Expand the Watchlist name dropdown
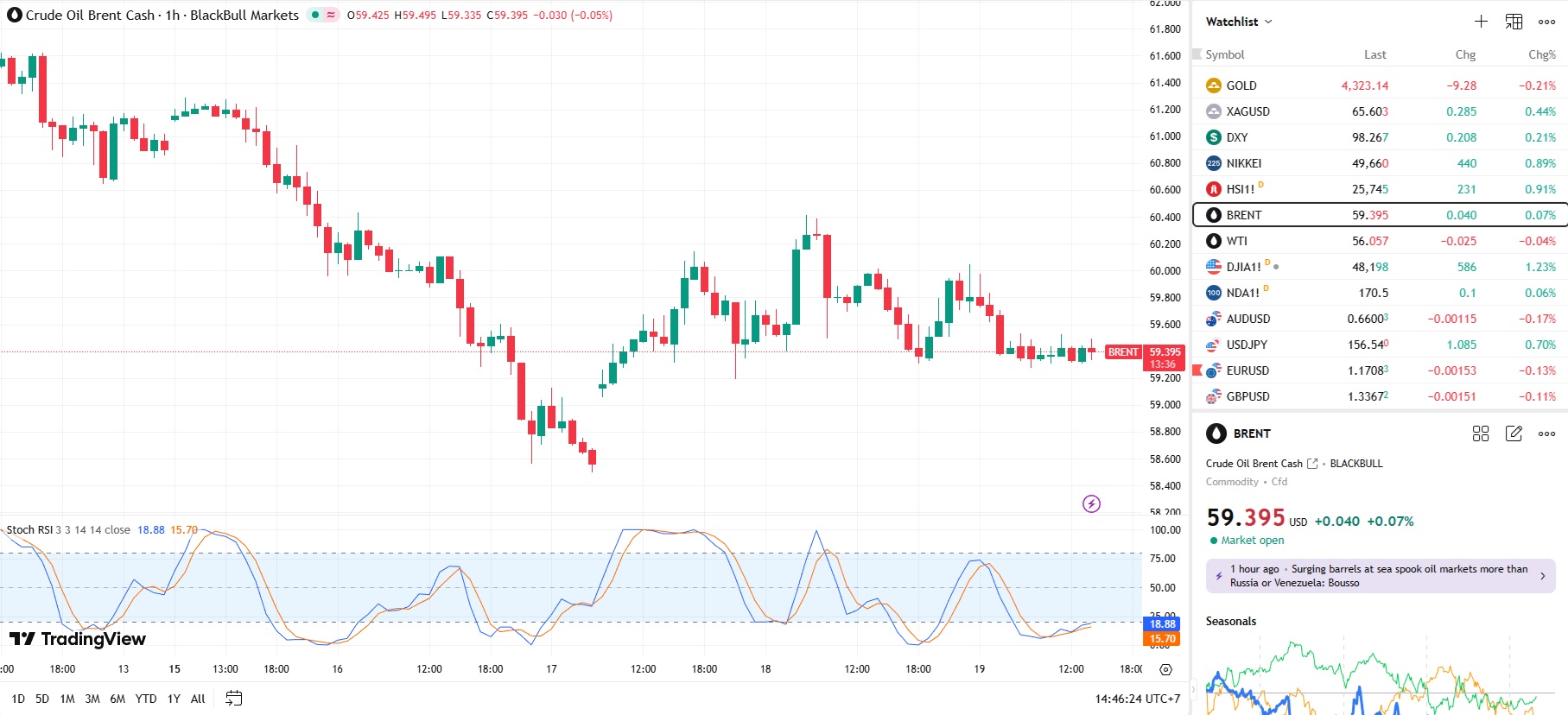 tap(1239, 22)
